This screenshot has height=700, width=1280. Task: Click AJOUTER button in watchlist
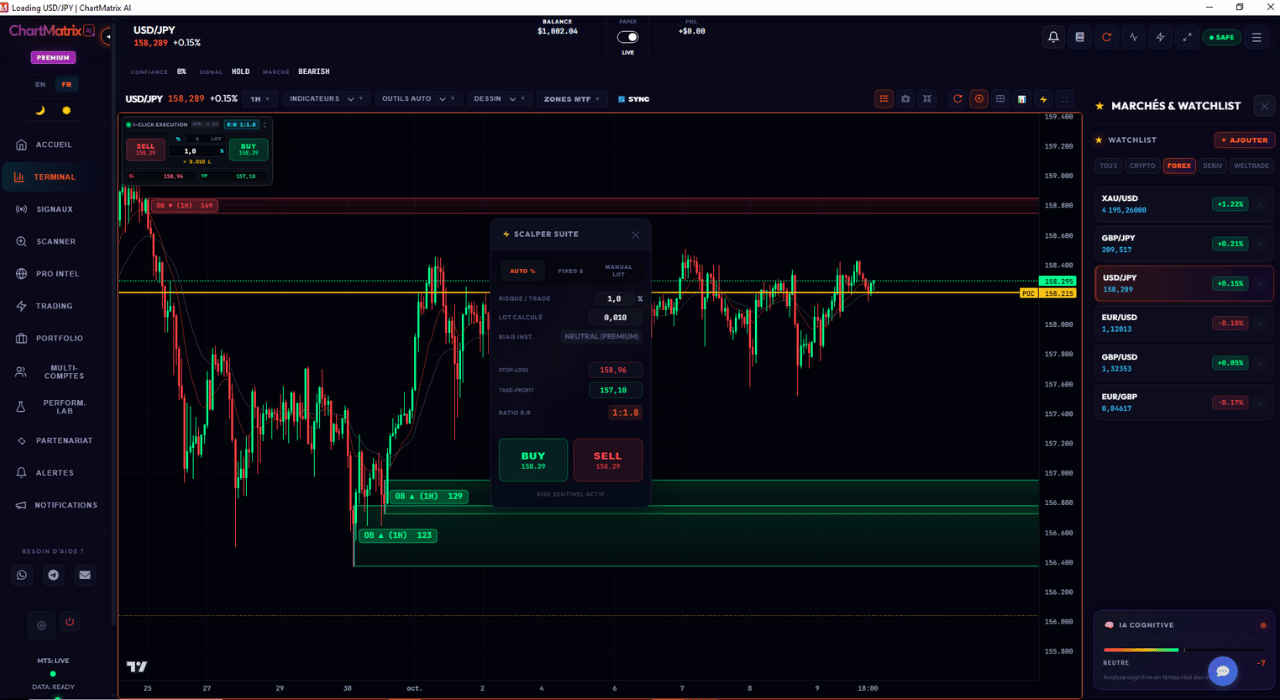coord(1245,140)
